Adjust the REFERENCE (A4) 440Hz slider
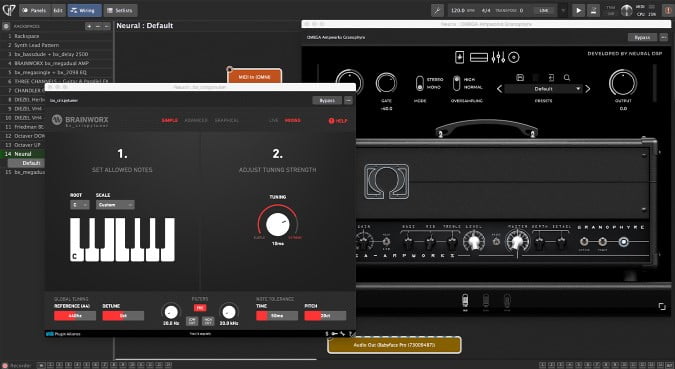Viewport: 675px width, 369px height. tap(75, 316)
